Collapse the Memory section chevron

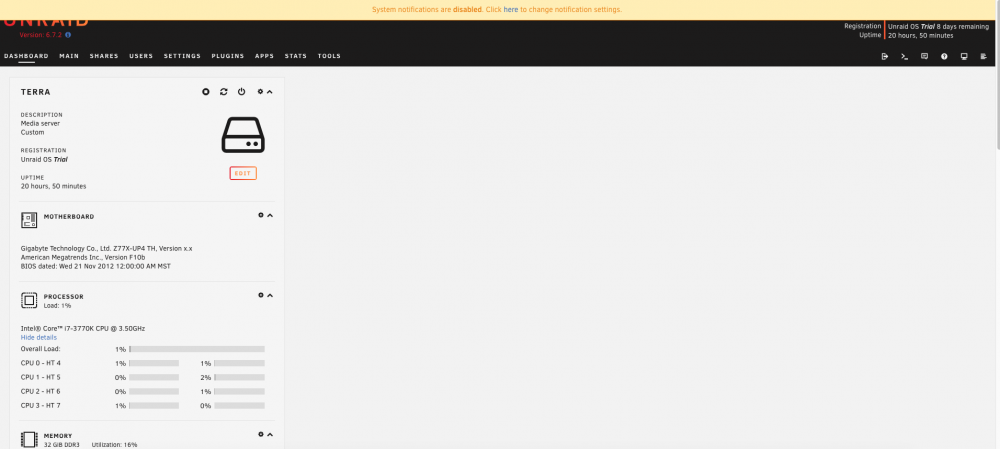point(270,434)
